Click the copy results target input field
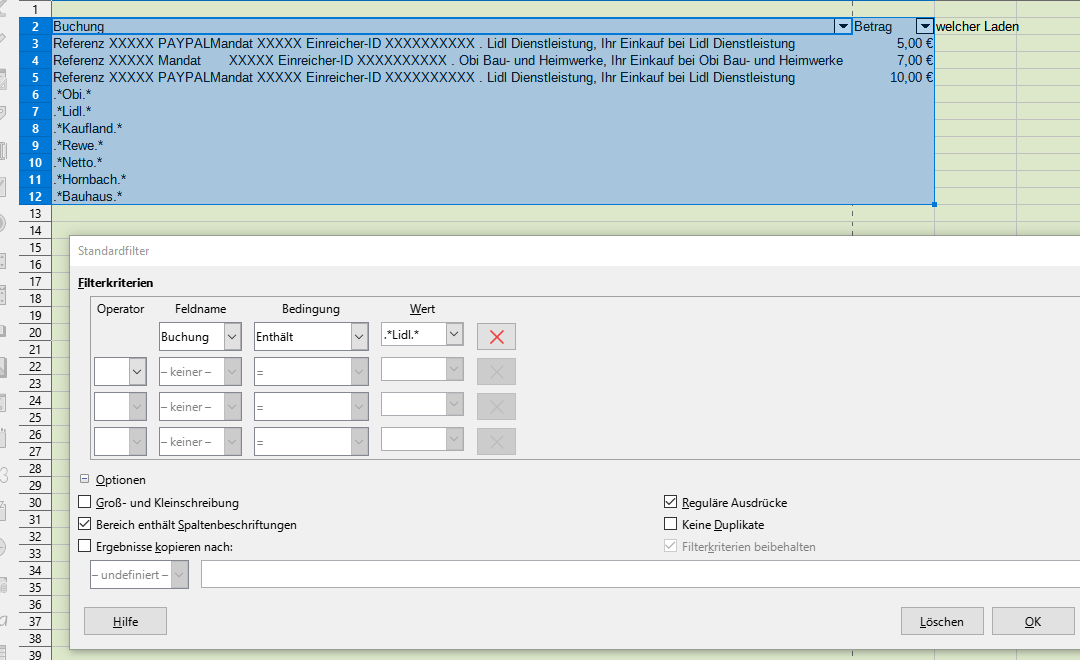The width and height of the screenshot is (1080, 660). pyautogui.click(x=641, y=575)
